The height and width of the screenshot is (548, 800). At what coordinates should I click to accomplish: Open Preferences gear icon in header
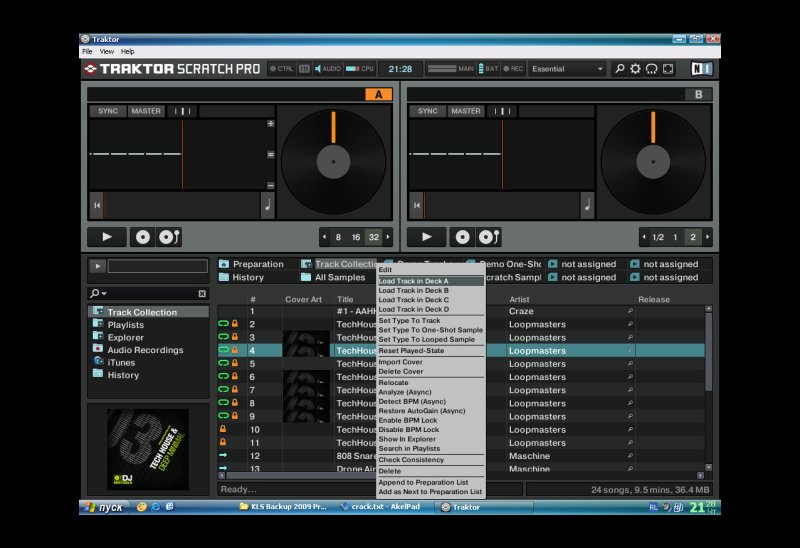pyautogui.click(x=635, y=68)
